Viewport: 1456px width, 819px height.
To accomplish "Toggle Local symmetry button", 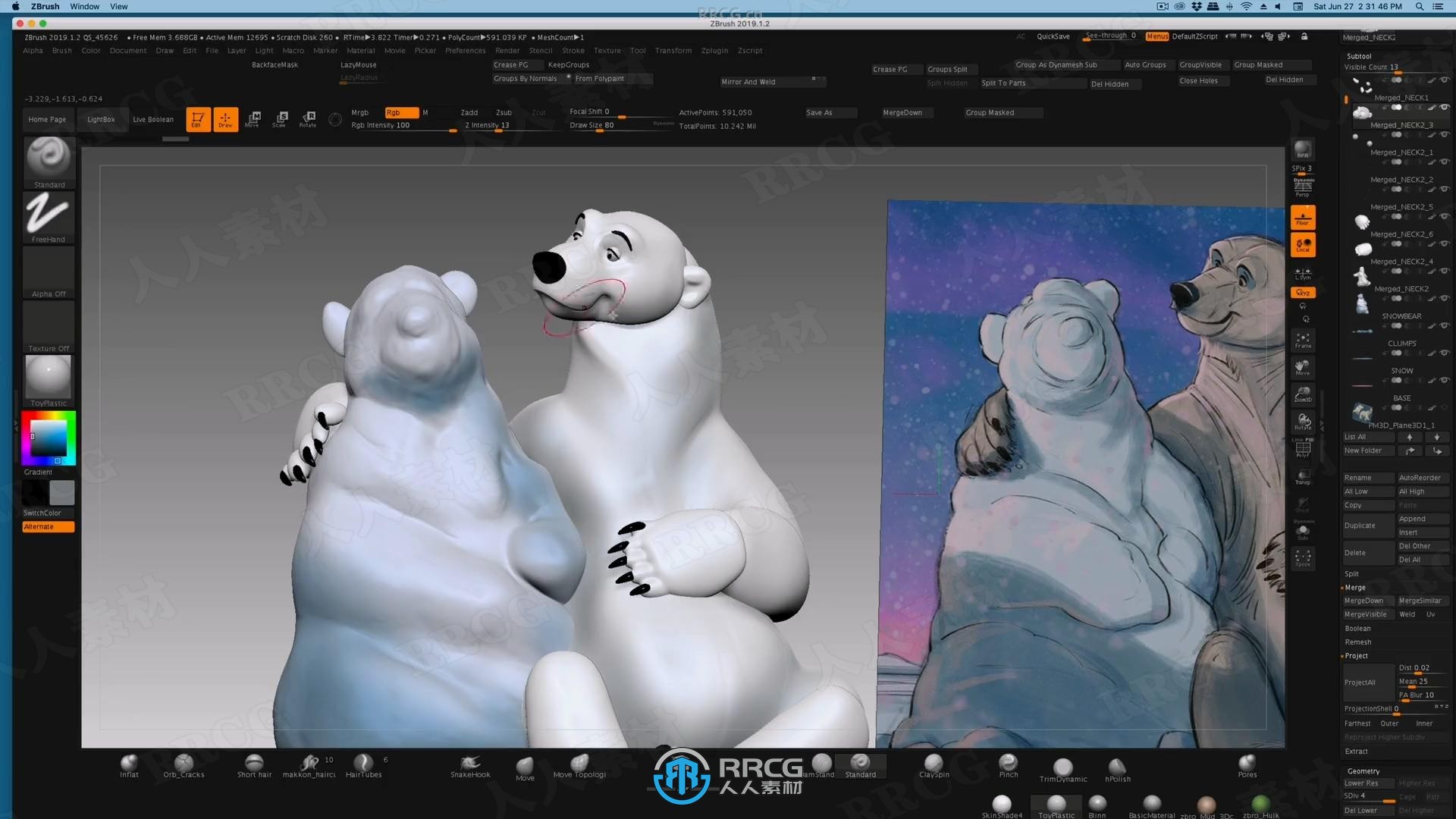I will pyautogui.click(x=1303, y=245).
